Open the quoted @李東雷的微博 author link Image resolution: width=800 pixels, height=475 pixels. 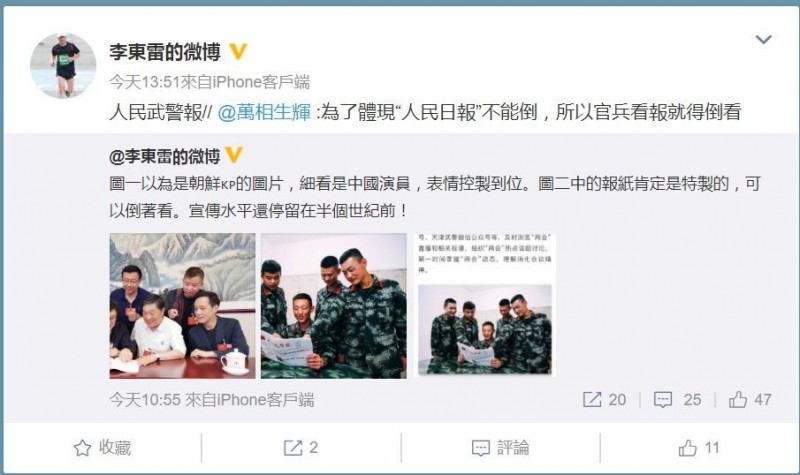click(164, 156)
